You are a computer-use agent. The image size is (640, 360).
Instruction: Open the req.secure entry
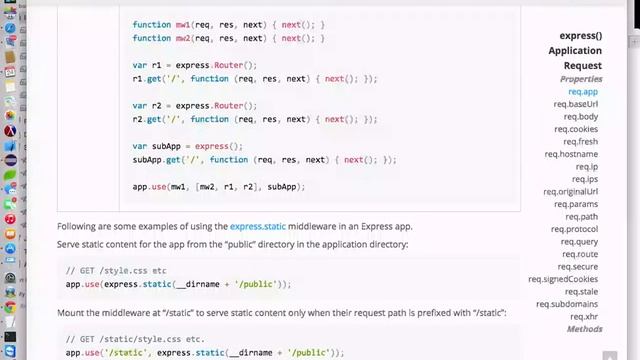point(578,267)
